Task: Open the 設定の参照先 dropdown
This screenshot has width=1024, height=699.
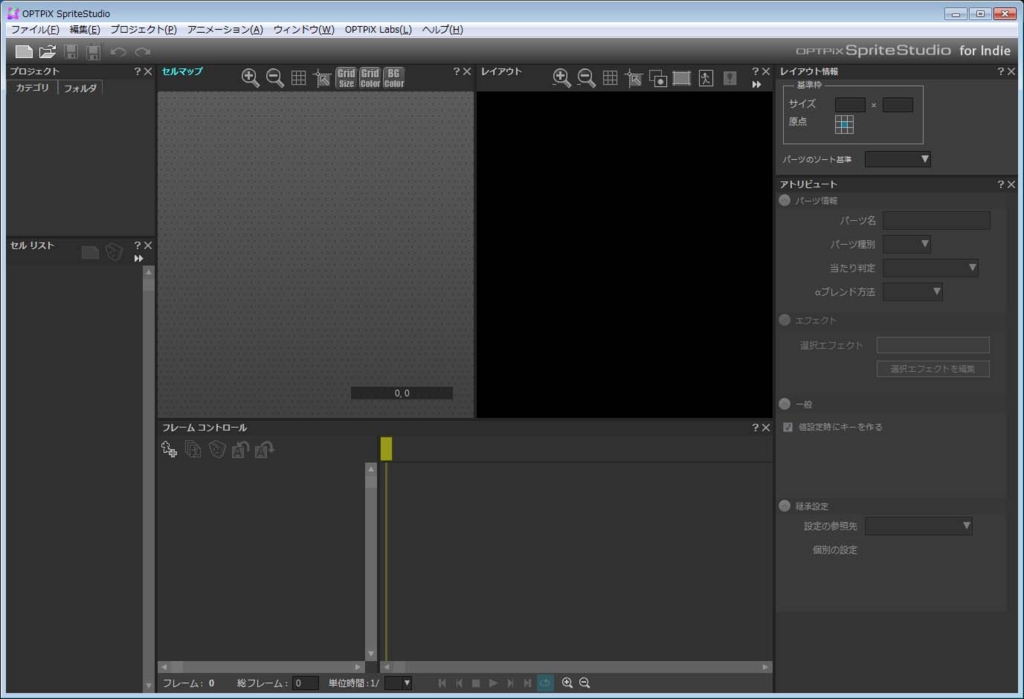Action: pyautogui.click(x=918, y=526)
